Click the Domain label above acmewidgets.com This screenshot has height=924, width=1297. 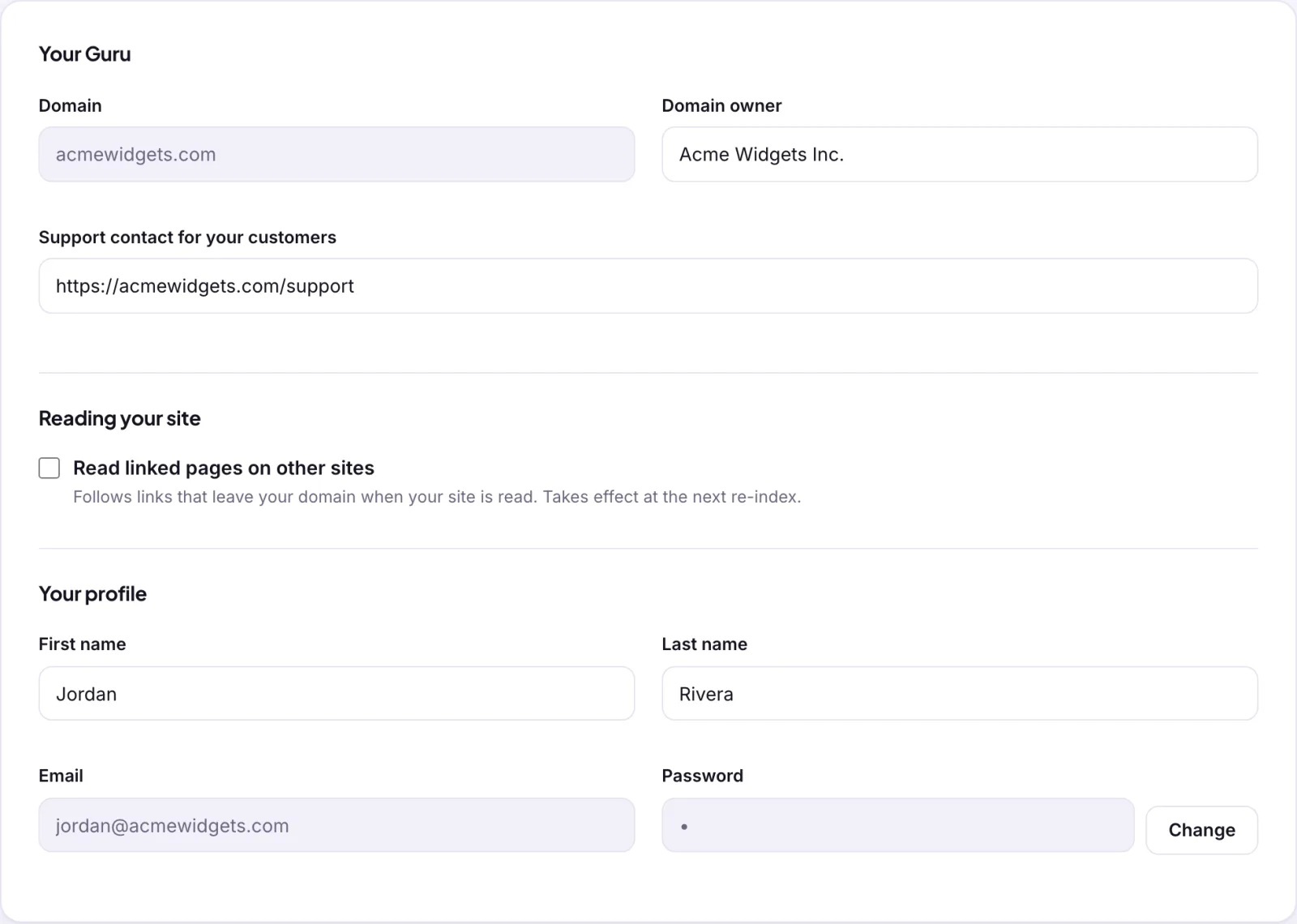click(x=71, y=105)
